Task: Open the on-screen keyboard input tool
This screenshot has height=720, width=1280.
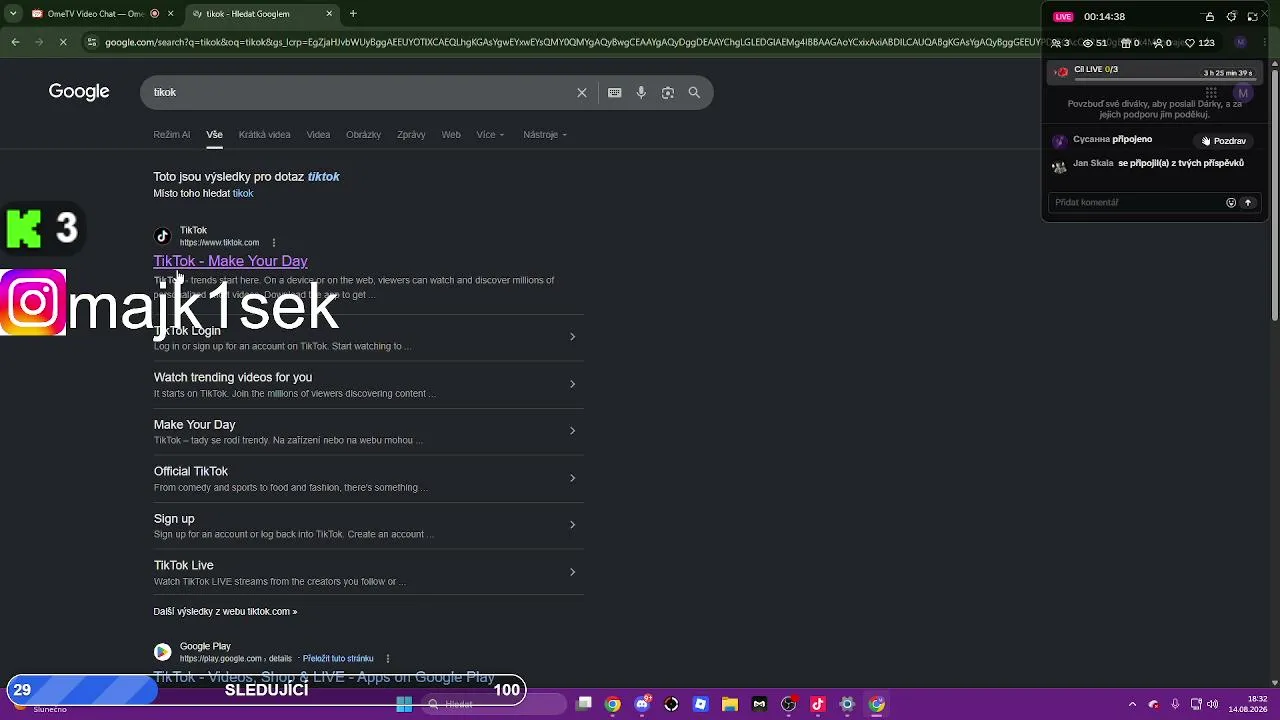Action: point(615,93)
